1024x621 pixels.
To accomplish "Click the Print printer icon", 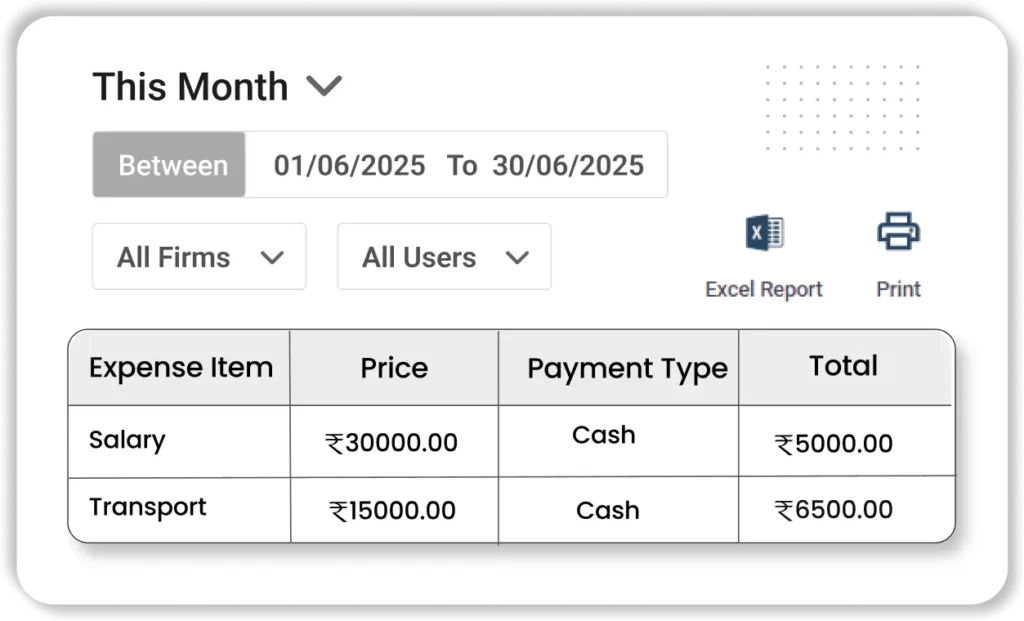I will 898,232.
